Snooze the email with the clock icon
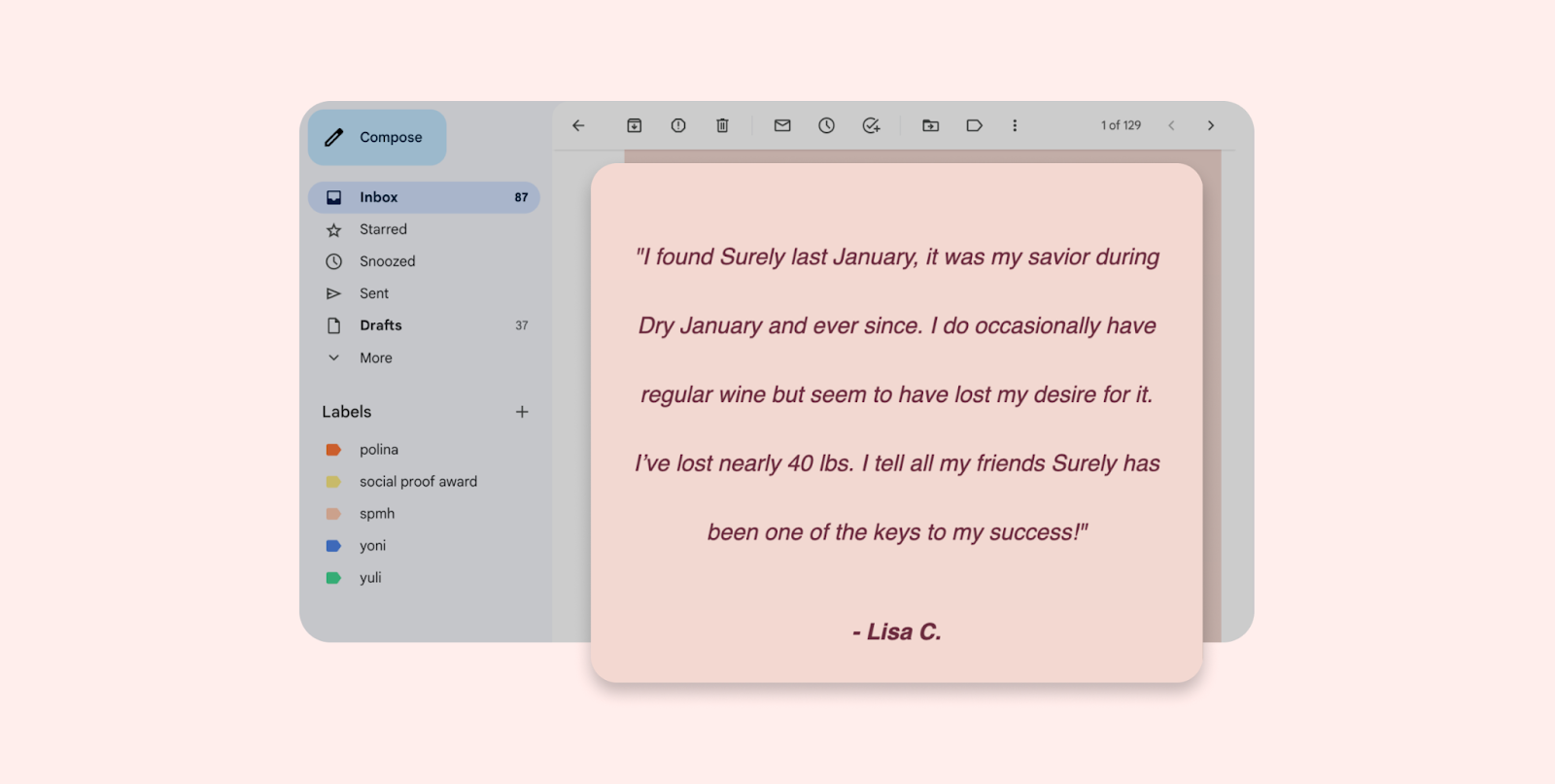Image resolution: width=1555 pixels, height=784 pixels. pos(826,125)
